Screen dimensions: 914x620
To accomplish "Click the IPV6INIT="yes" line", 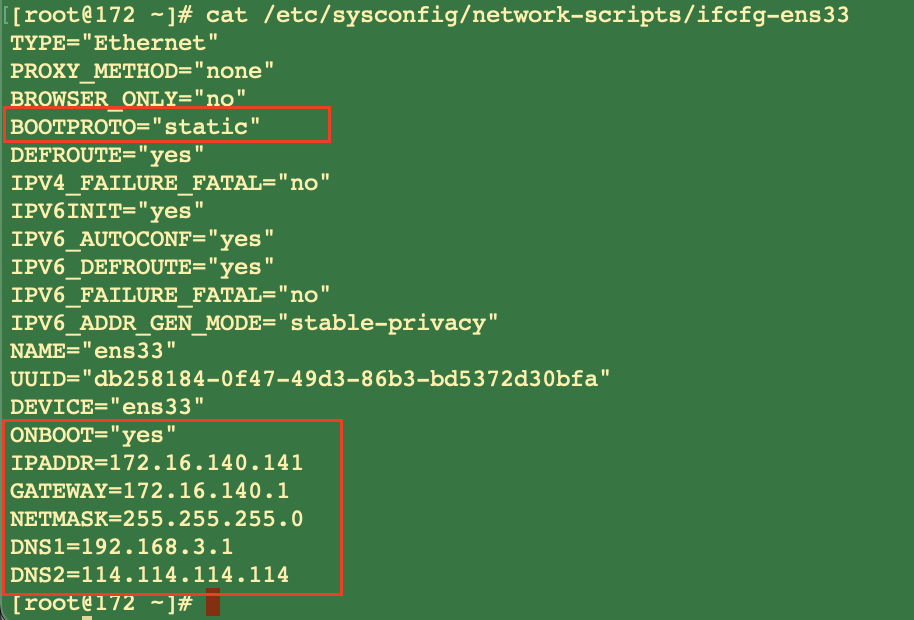I will click(x=107, y=211).
